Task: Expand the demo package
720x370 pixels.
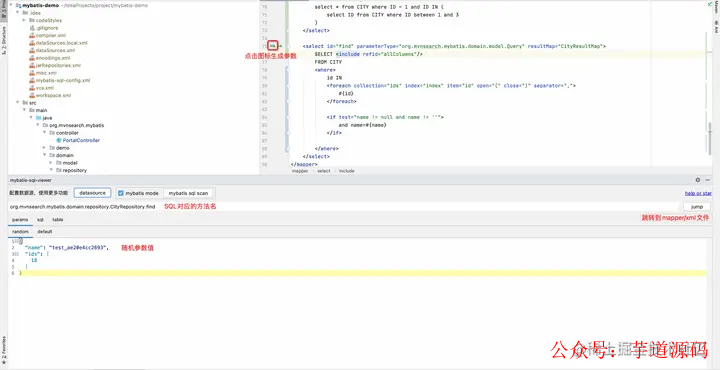Action: 44,148
